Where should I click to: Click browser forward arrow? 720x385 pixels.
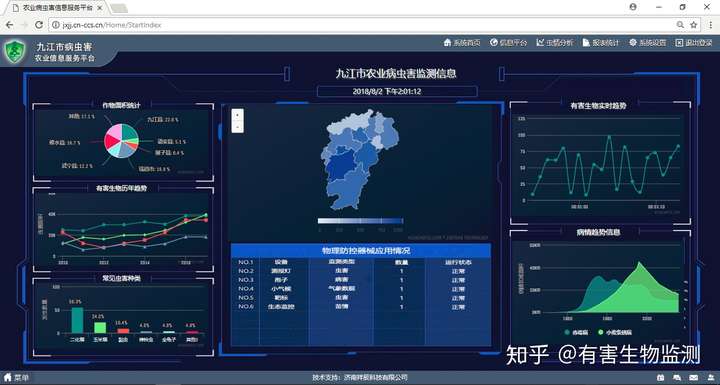[x=24, y=25]
